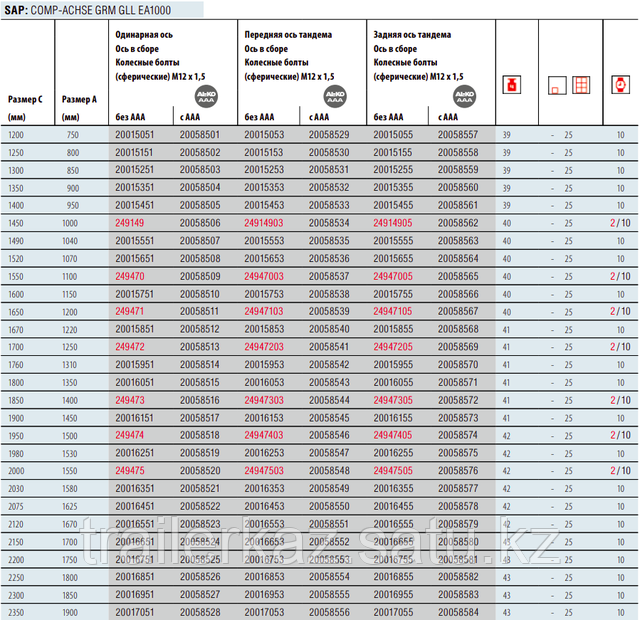Click AL-KO AAA badge under Одинарная ось
640x620 pixels.
pos(206,97)
